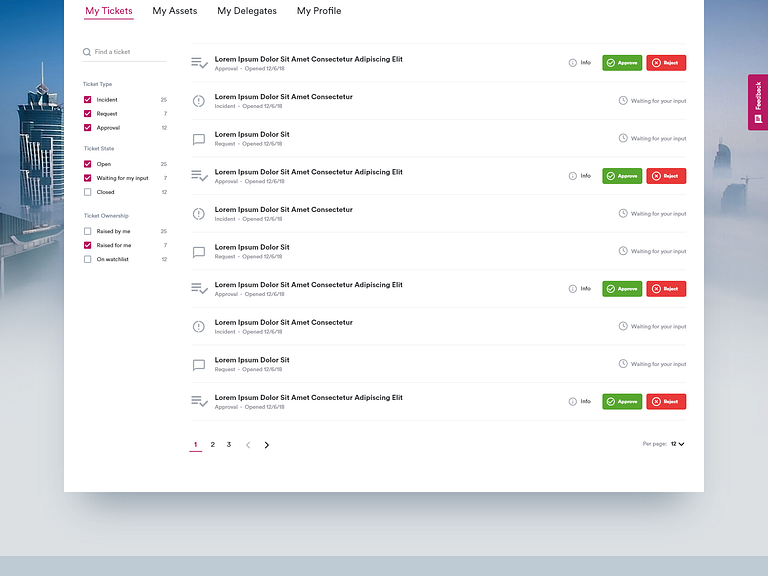Click the chat icon of the third request ticket
This screenshot has width=768, height=576.
click(x=198, y=365)
